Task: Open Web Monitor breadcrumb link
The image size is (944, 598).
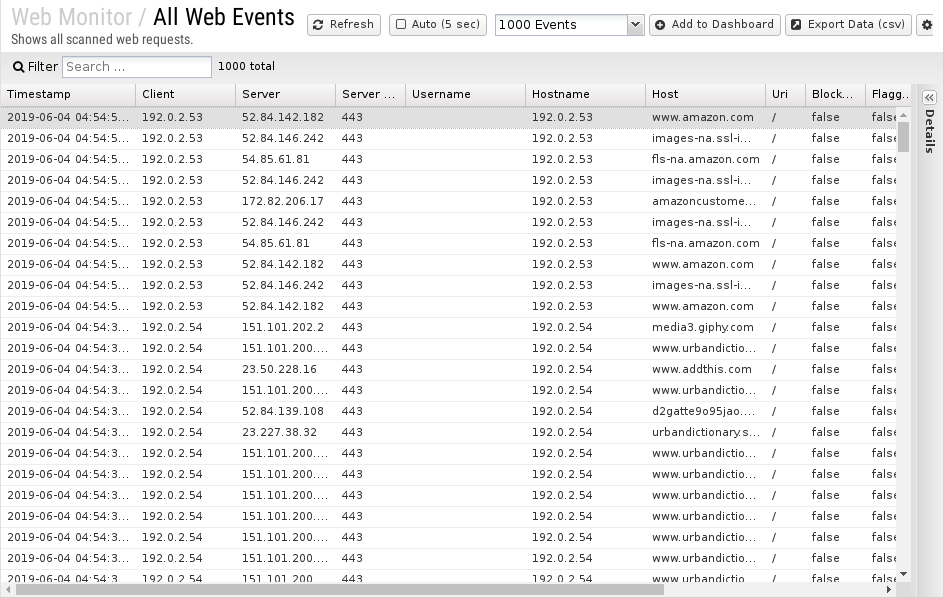Action: (x=71, y=17)
